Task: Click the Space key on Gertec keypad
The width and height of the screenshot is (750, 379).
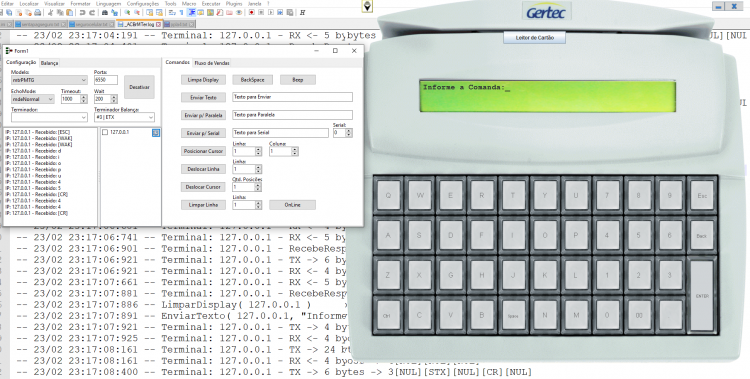Action: point(513,316)
